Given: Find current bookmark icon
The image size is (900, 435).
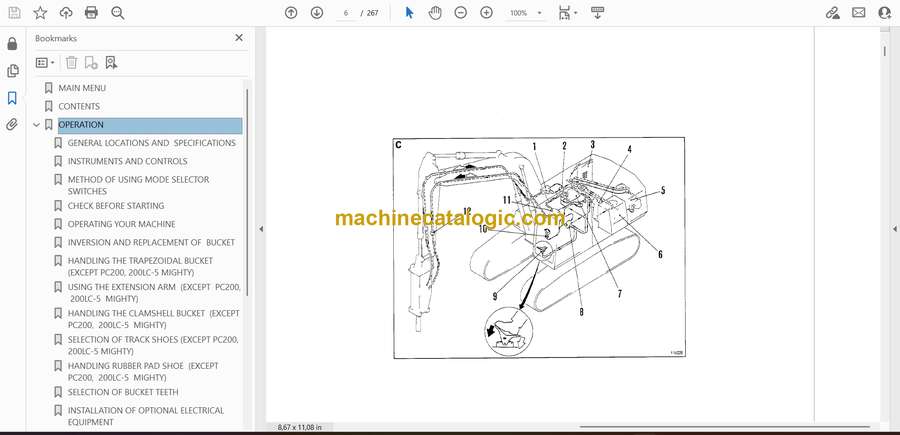Looking at the screenshot, I should tap(111, 63).
